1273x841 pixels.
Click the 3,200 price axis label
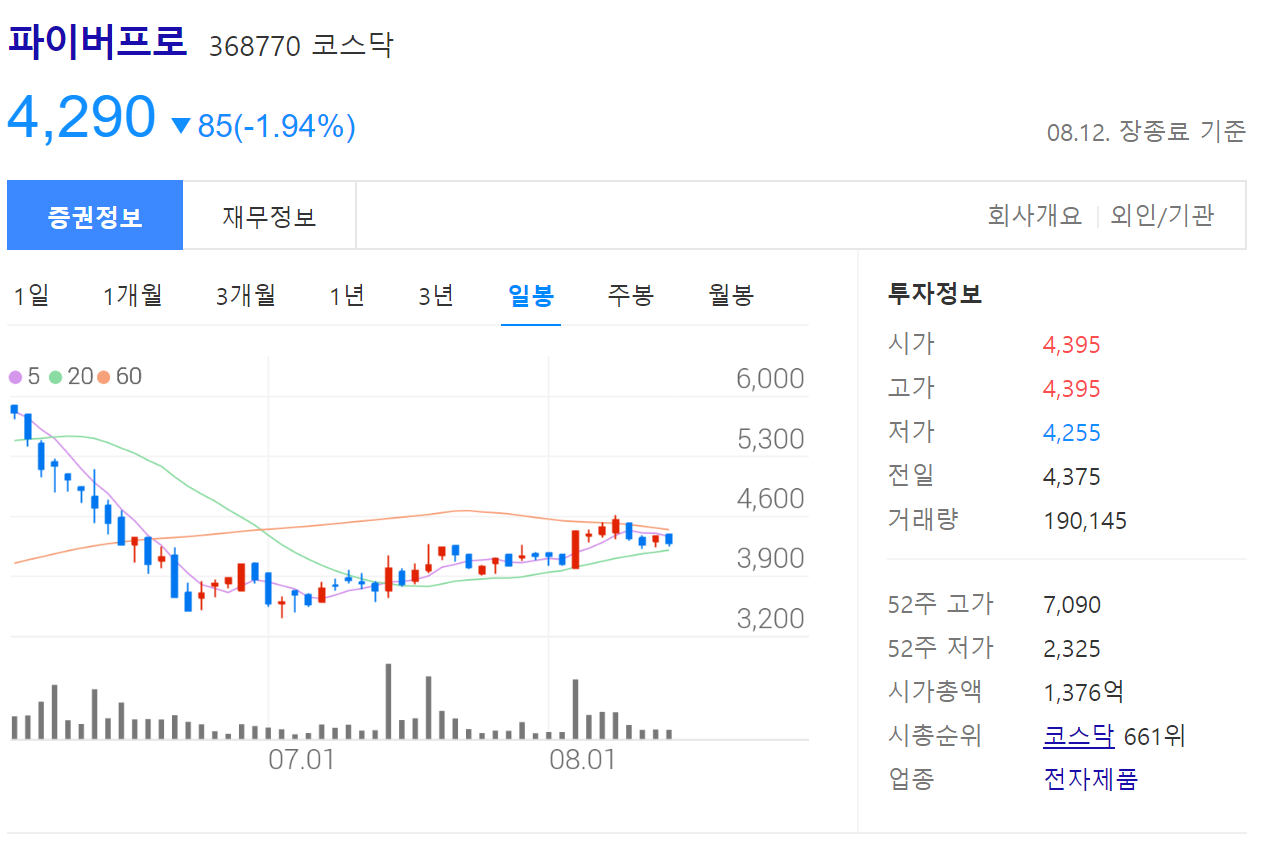770,618
